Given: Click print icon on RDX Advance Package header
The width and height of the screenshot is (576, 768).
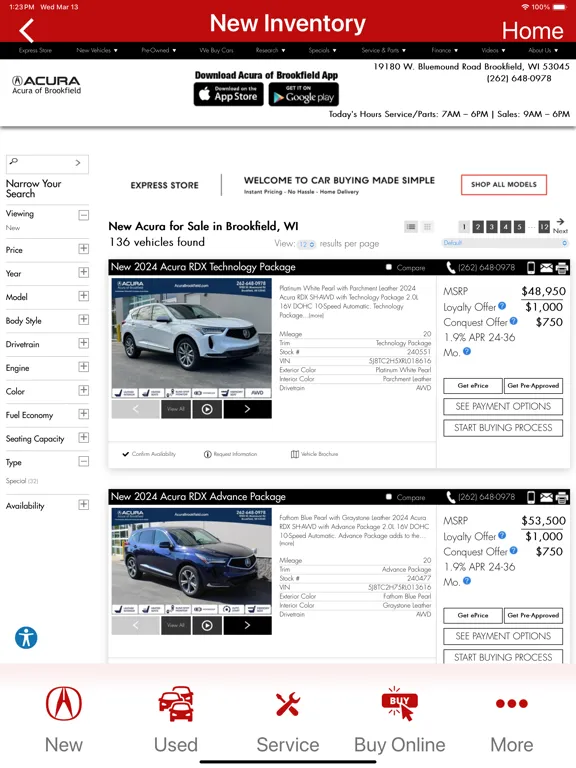Looking at the screenshot, I should point(562,498).
